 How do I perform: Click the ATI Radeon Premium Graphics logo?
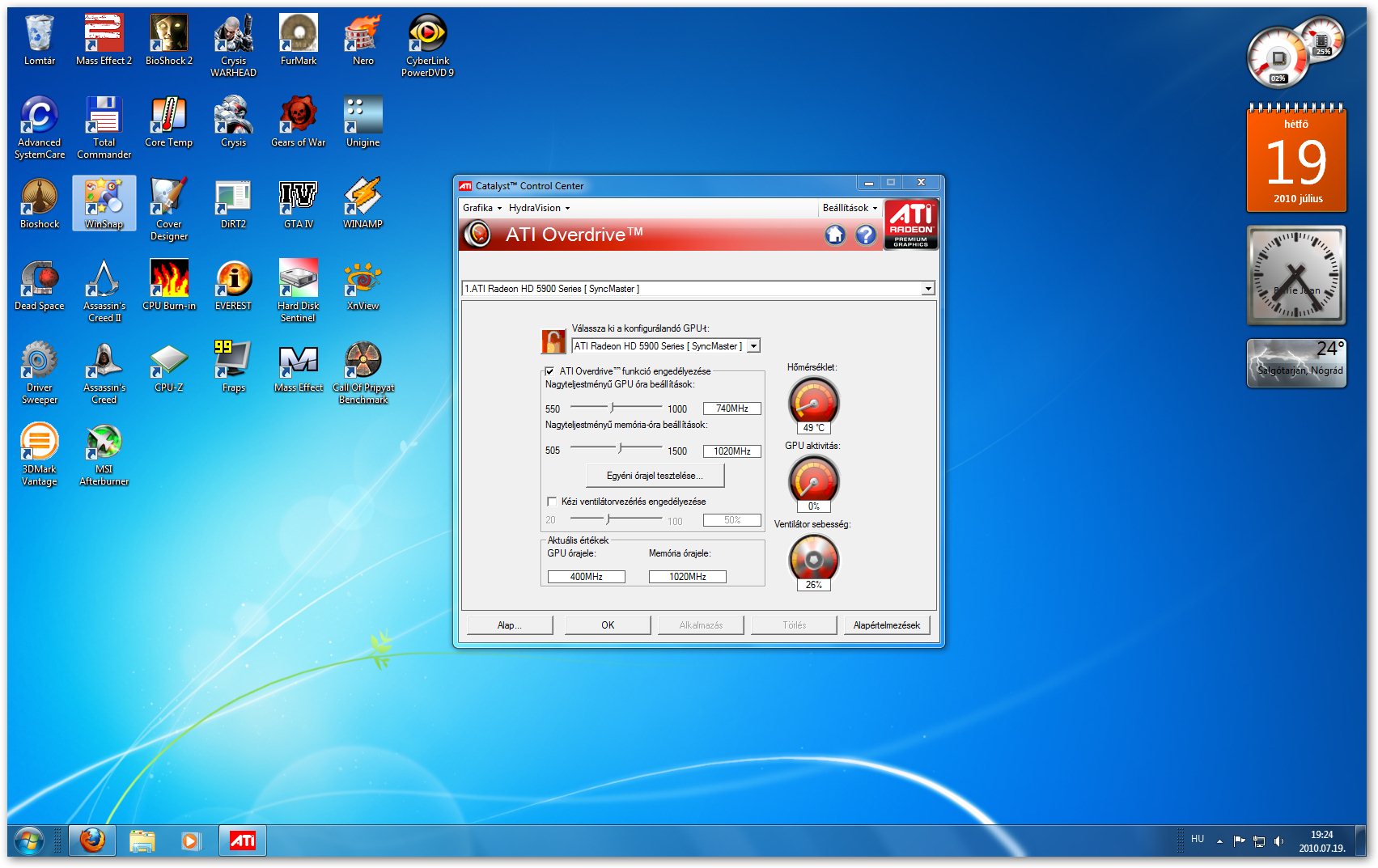point(911,225)
